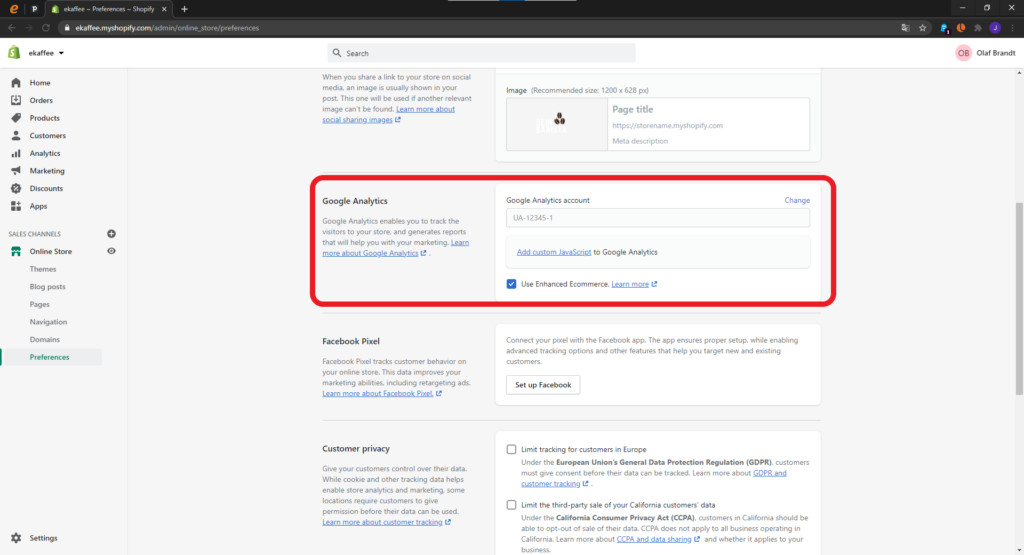The width and height of the screenshot is (1024, 555).
Task: Open Blog posts in sidebar
Action: [48, 287]
